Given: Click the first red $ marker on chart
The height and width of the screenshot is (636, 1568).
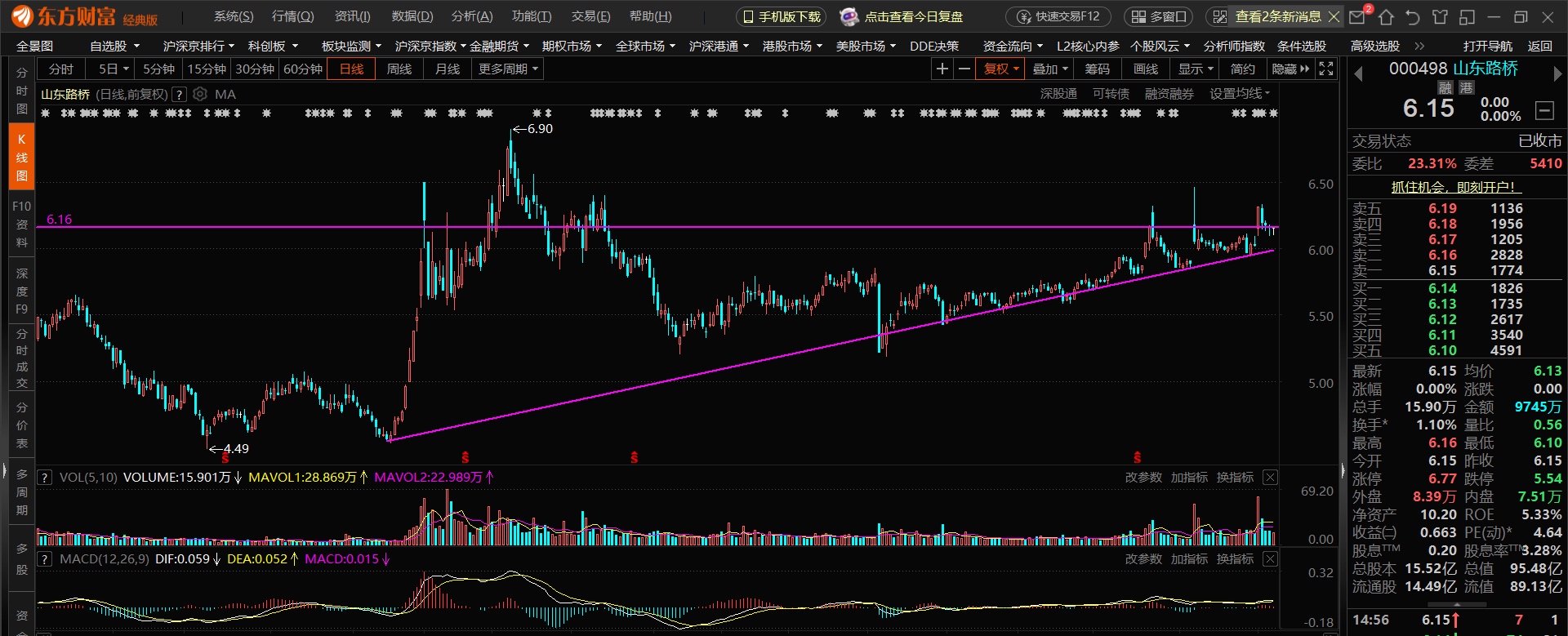Looking at the screenshot, I should click(x=225, y=459).
